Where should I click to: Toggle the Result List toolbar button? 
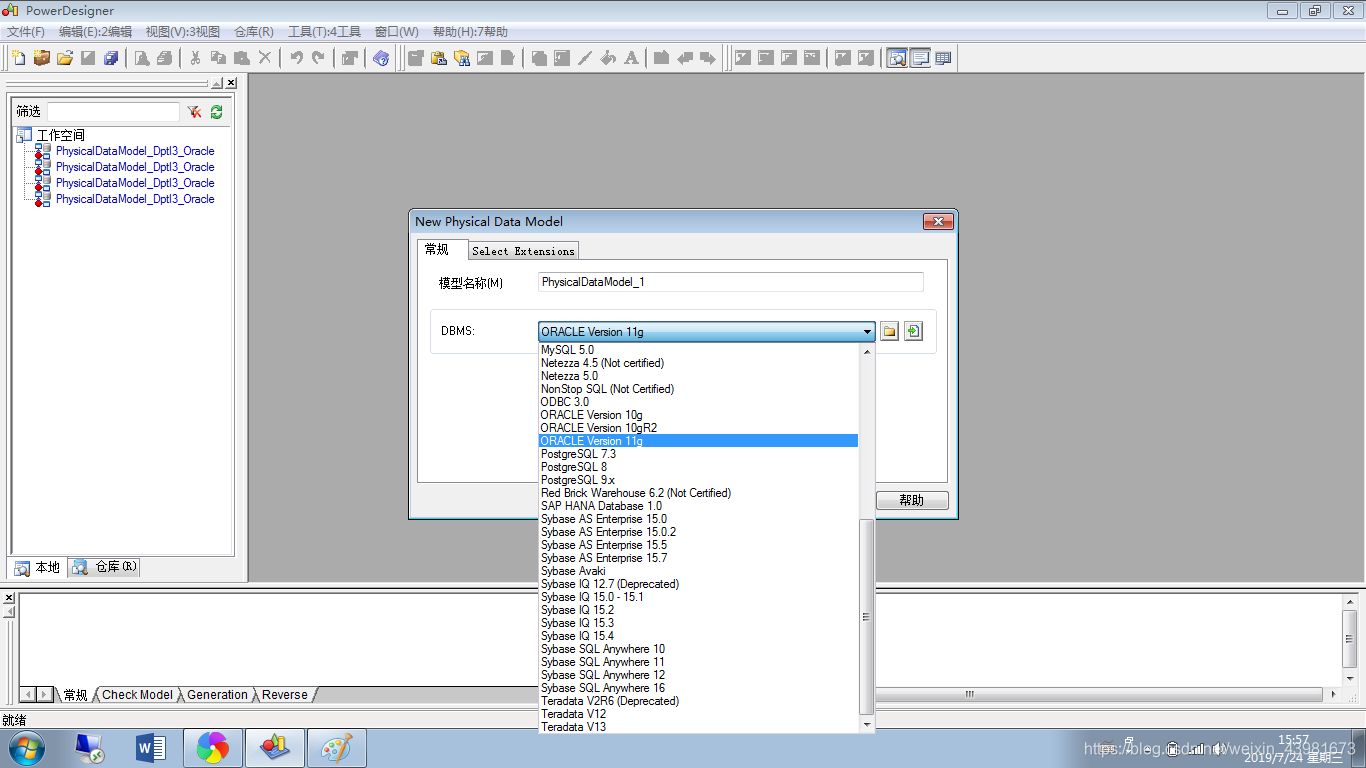tap(943, 58)
